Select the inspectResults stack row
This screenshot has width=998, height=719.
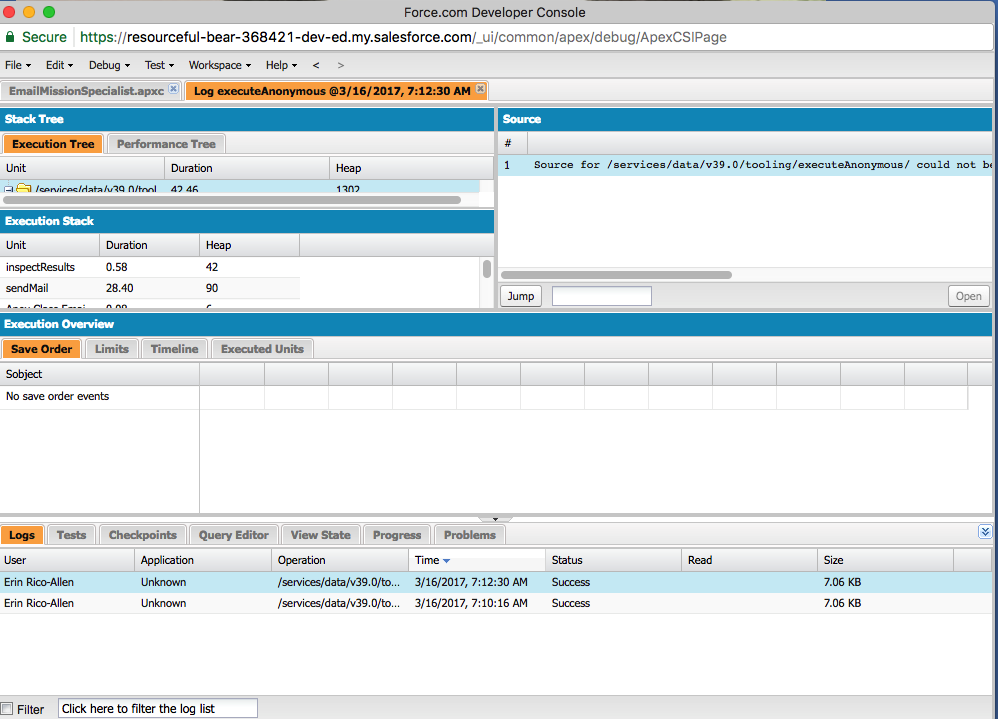pyautogui.click(x=150, y=267)
